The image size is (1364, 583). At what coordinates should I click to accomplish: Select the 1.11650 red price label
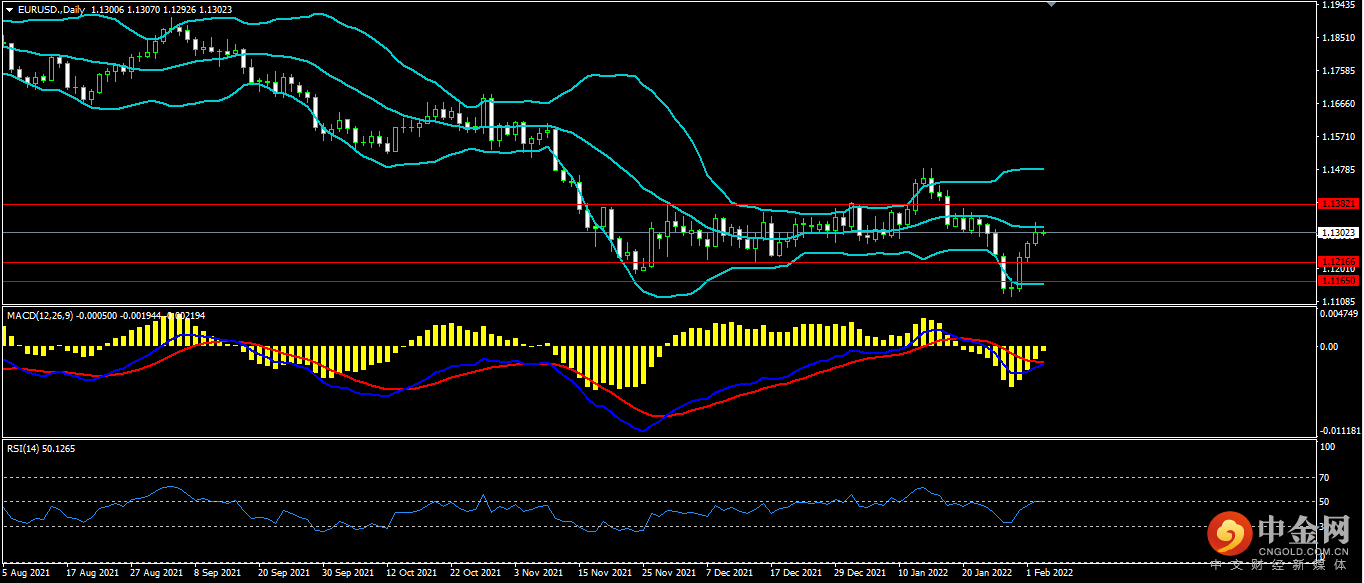coord(1338,282)
